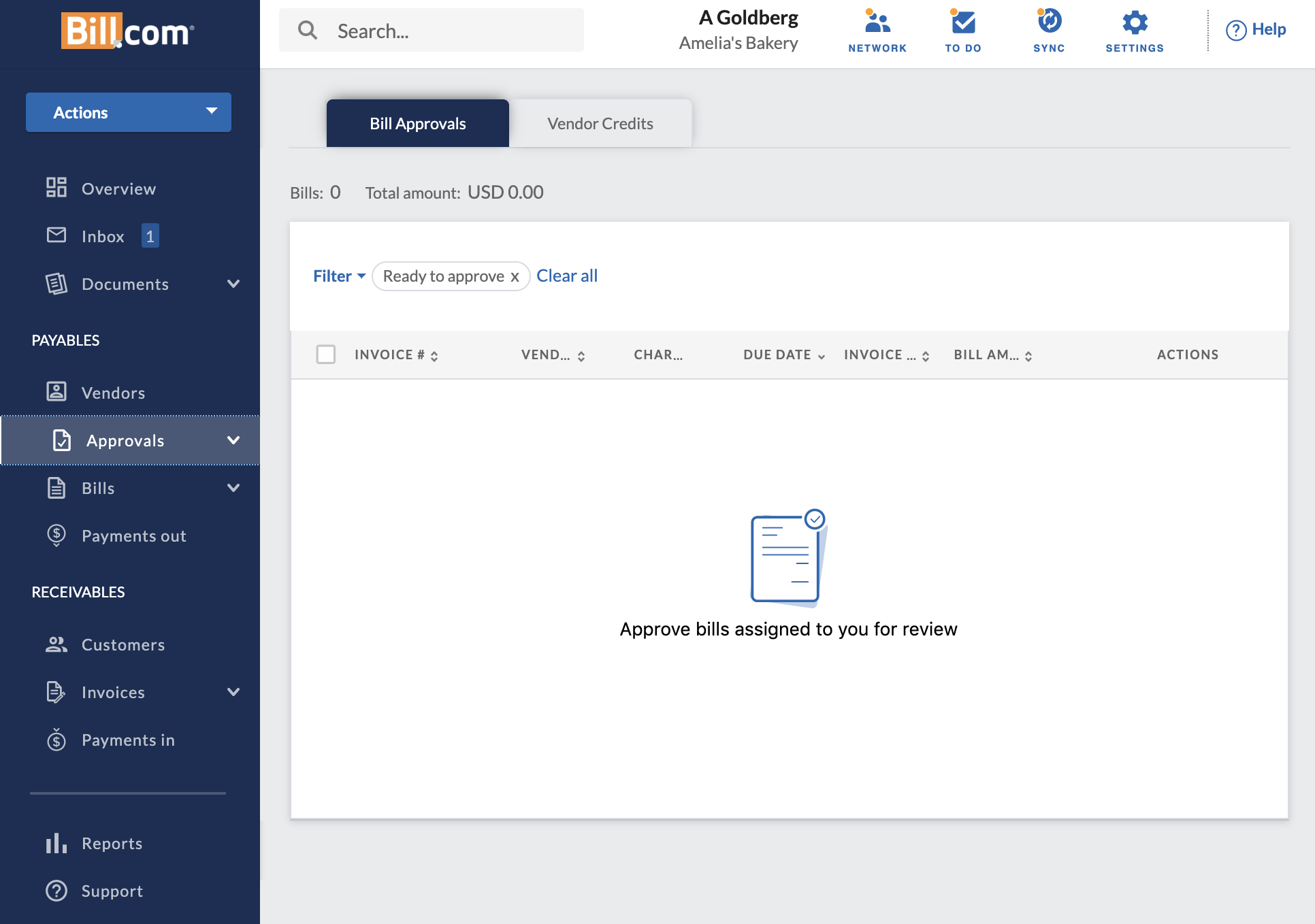Click the Payments out dollar icon
The height and width of the screenshot is (924, 1315).
[56, 535]
